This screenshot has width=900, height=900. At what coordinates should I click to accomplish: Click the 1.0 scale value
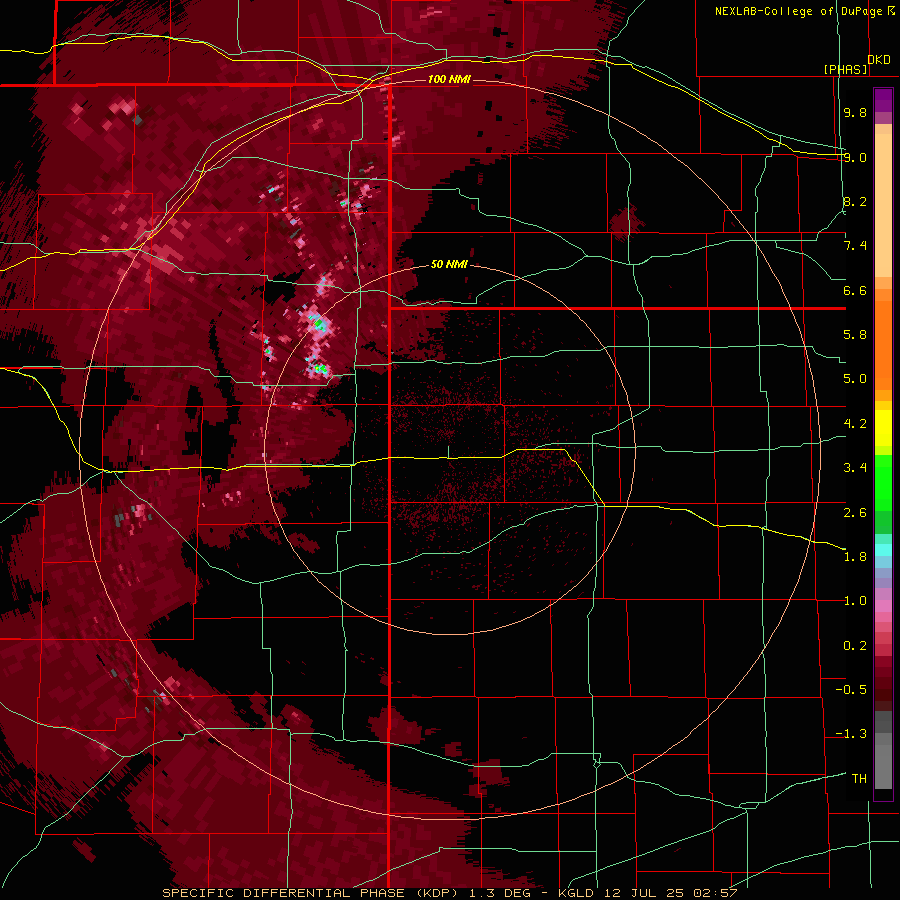point(855,601)
